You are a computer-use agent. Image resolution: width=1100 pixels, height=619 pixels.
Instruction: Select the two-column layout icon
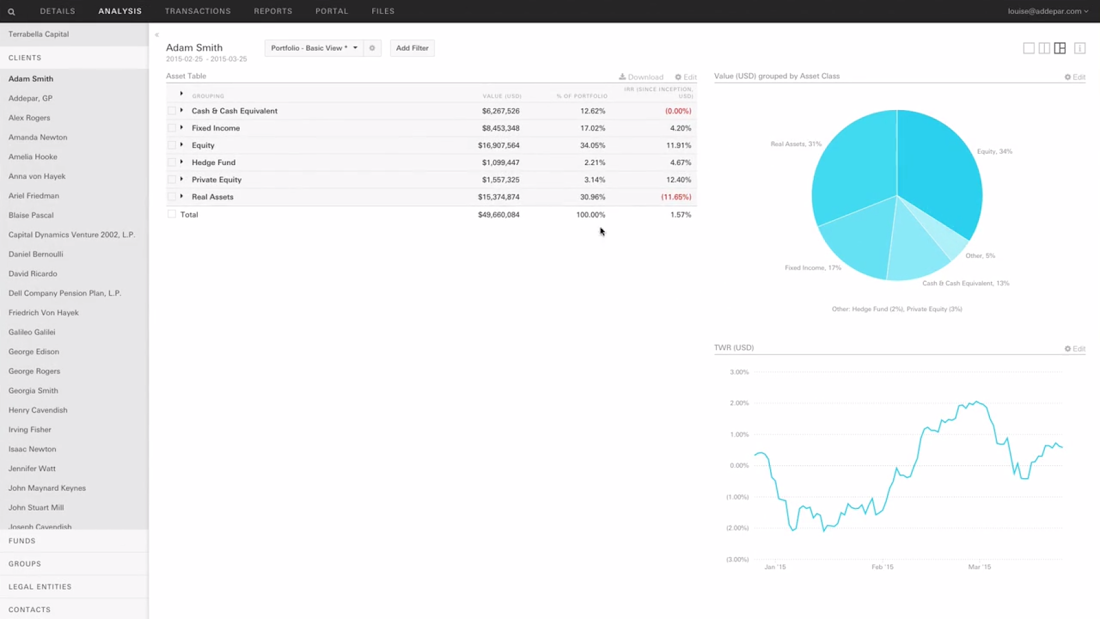[x=1044, y=48]
